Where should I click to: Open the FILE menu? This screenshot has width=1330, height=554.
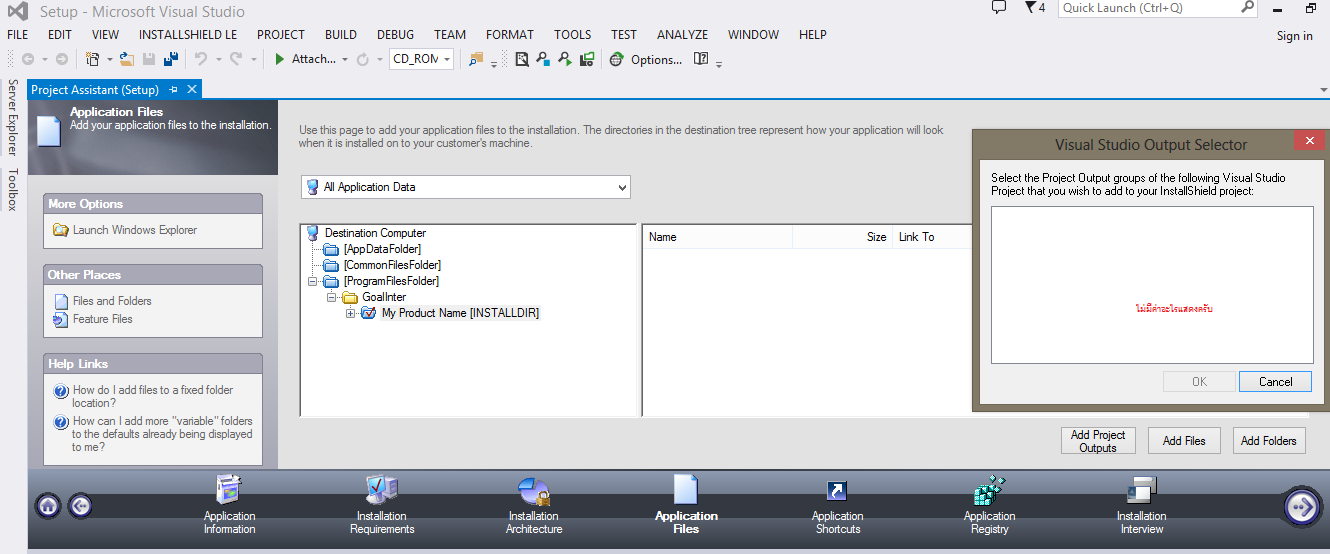(x=17, y=34)
